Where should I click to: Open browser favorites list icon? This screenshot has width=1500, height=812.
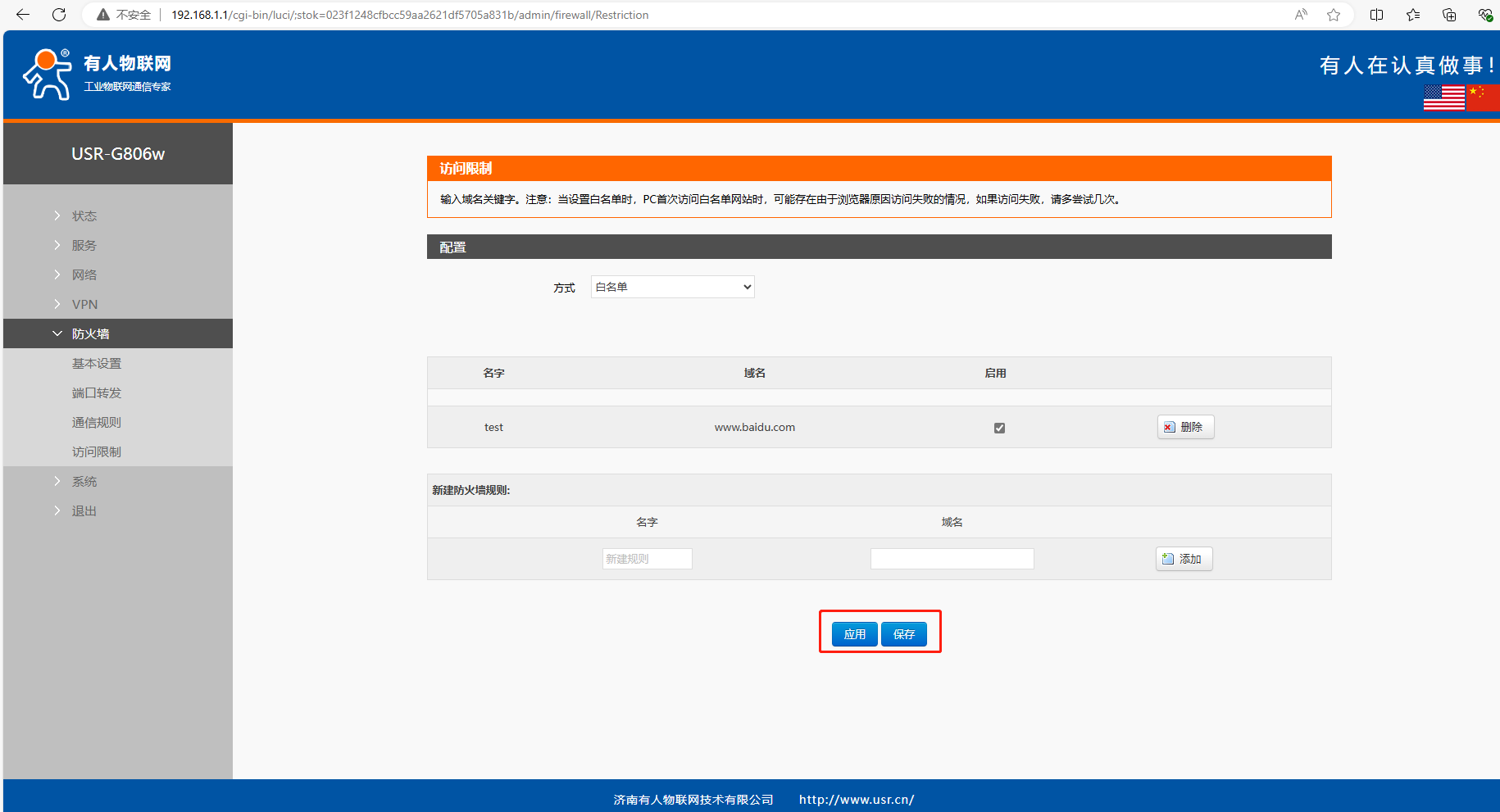pos(1413,15)
